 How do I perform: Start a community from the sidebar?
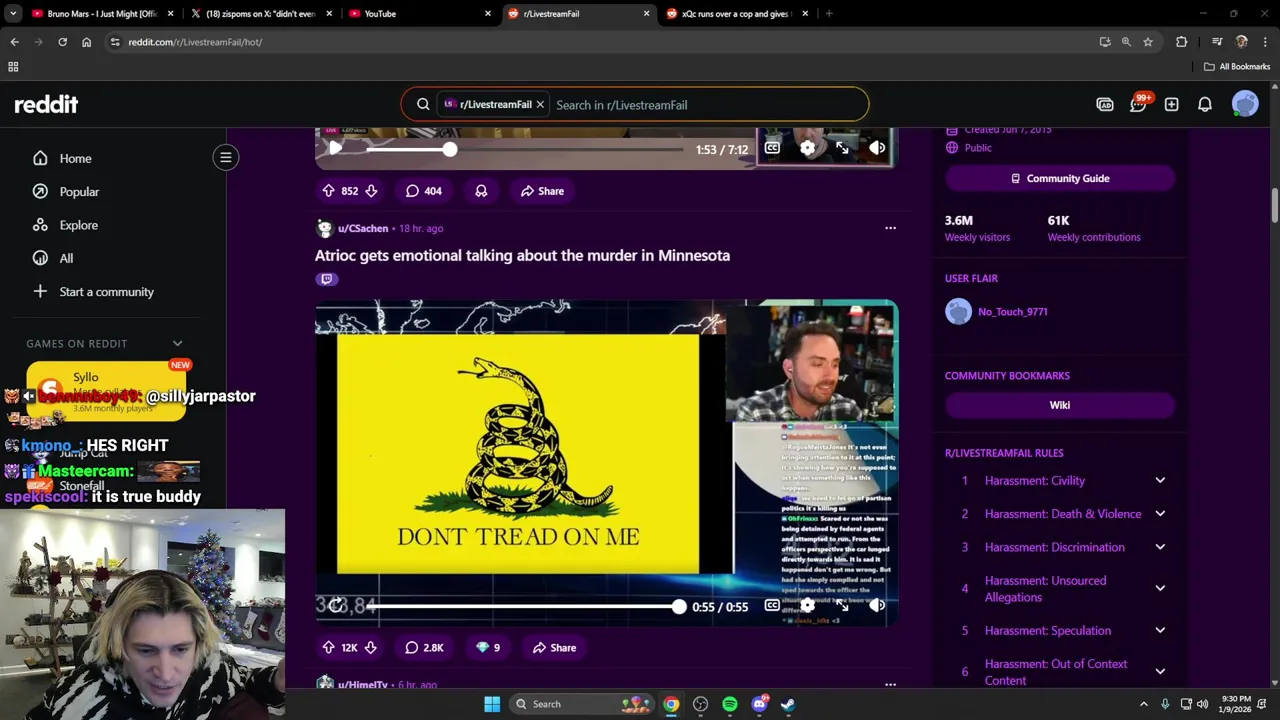[x=106, y=291]
